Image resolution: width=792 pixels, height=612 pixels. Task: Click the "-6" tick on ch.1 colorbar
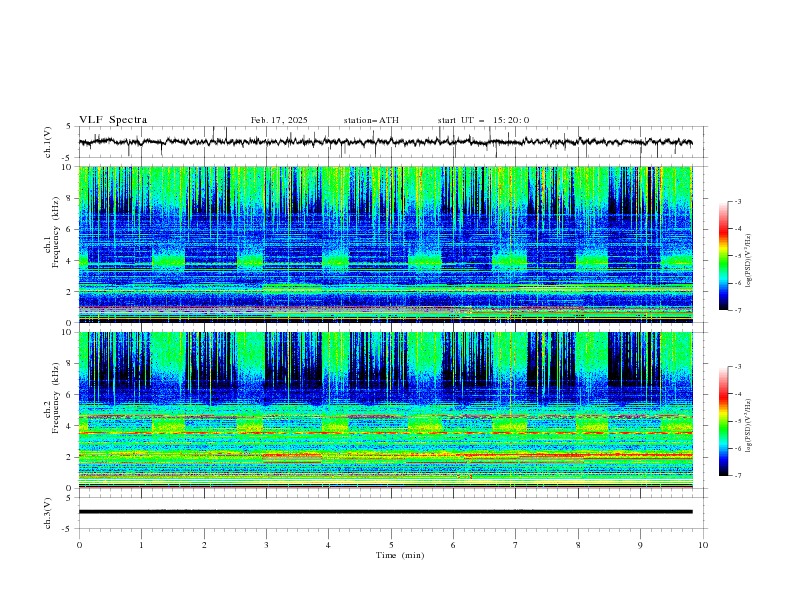737,283
